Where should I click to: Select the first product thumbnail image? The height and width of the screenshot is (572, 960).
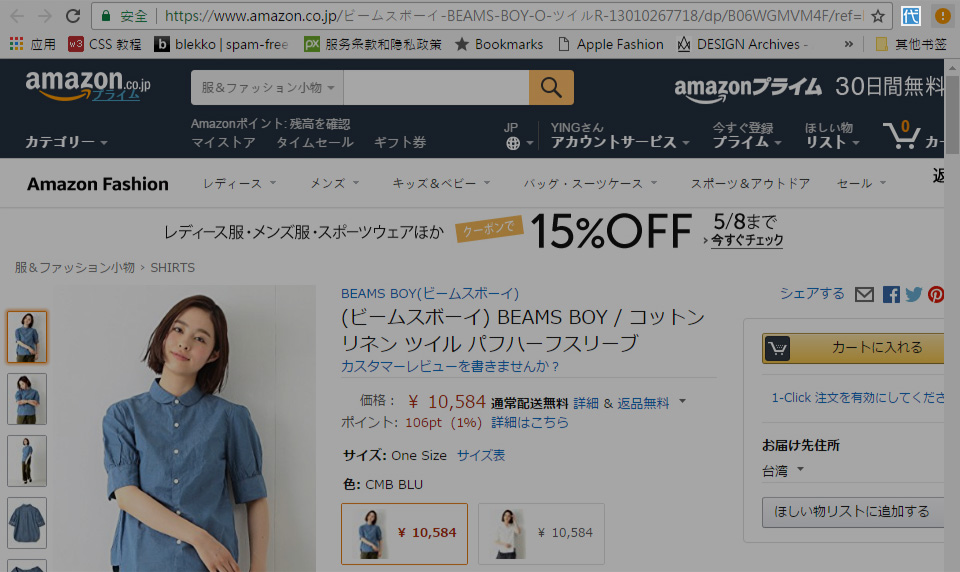coord(27,337)
